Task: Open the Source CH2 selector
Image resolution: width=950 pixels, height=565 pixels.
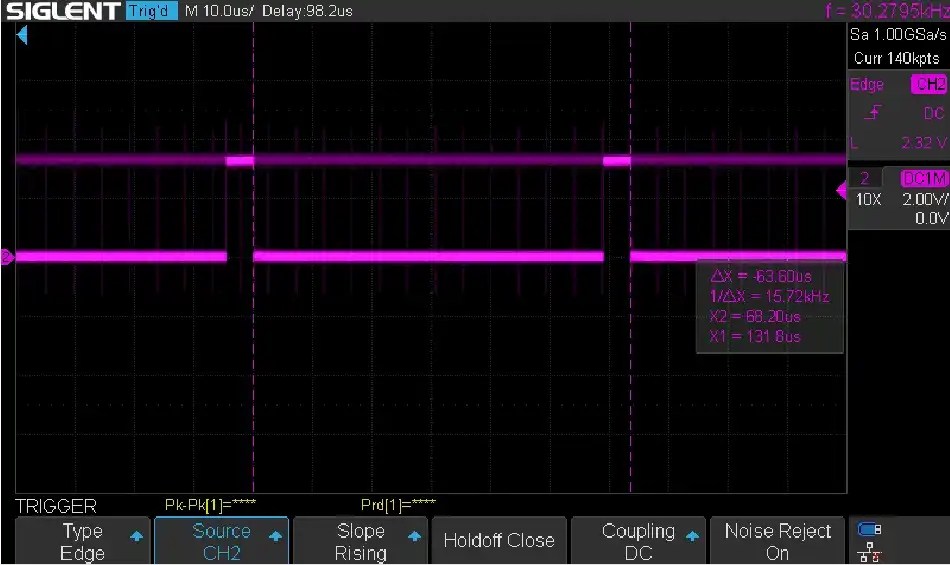Action: [x=221, y=541]
